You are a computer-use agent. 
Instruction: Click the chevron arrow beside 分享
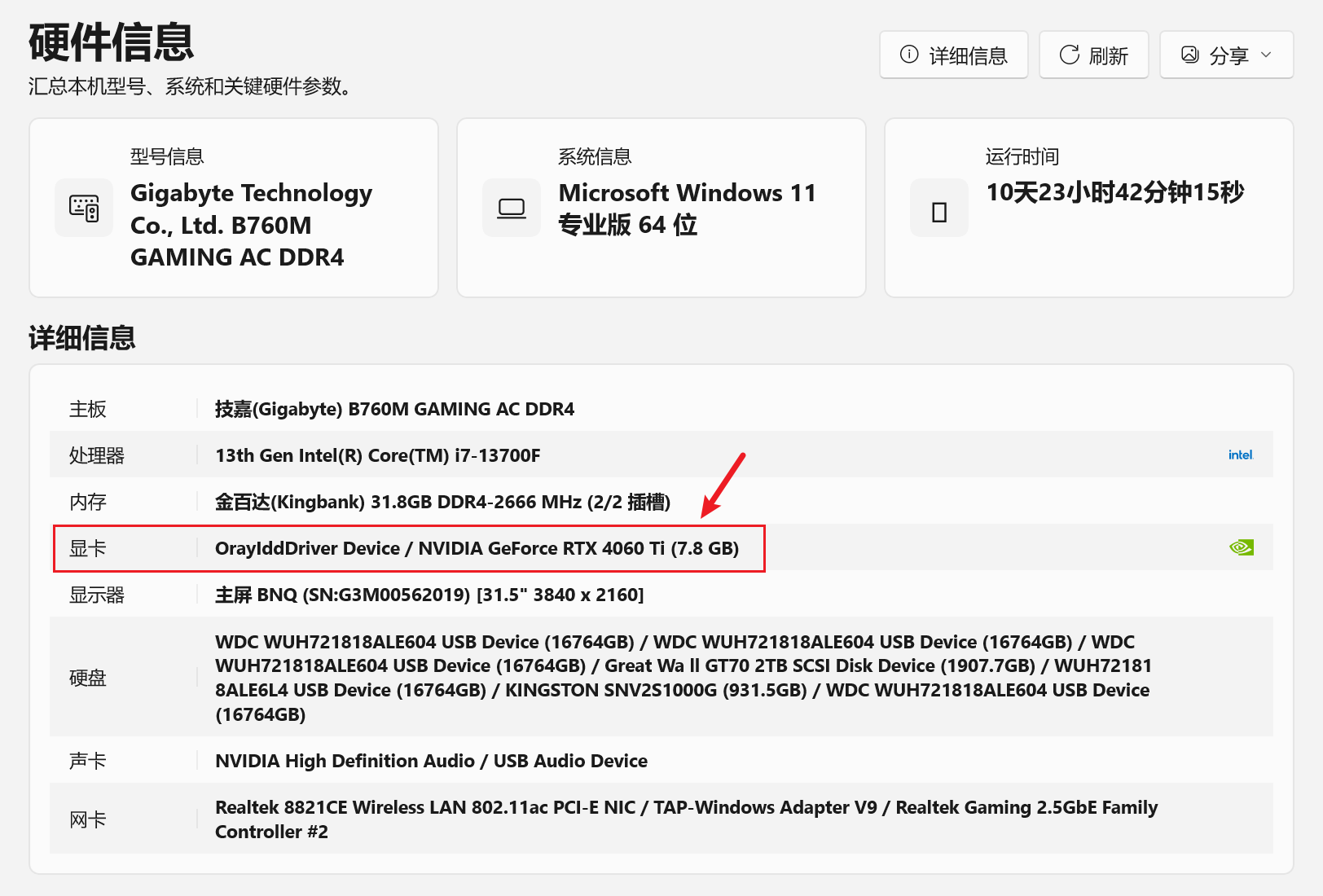tap(1266, 55)
